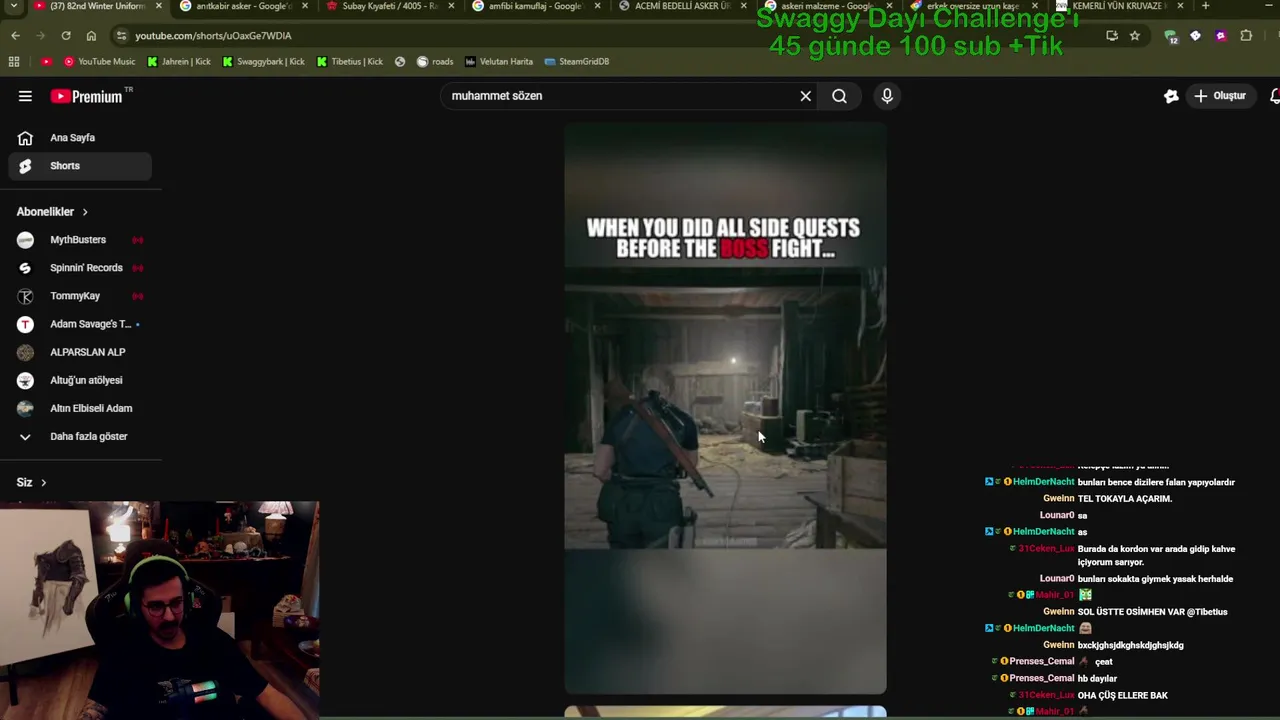Start voice search with microphone icon
This screenshot has width=1280, height=720.
pos(887,96)
